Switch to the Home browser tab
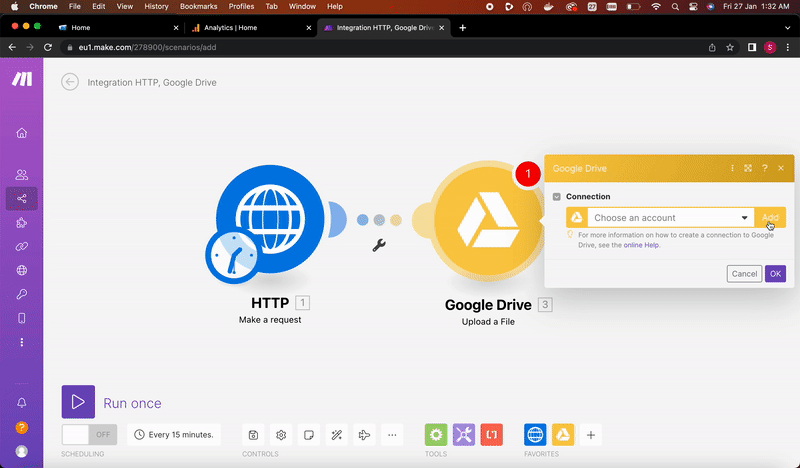 (x=118, y=28)
